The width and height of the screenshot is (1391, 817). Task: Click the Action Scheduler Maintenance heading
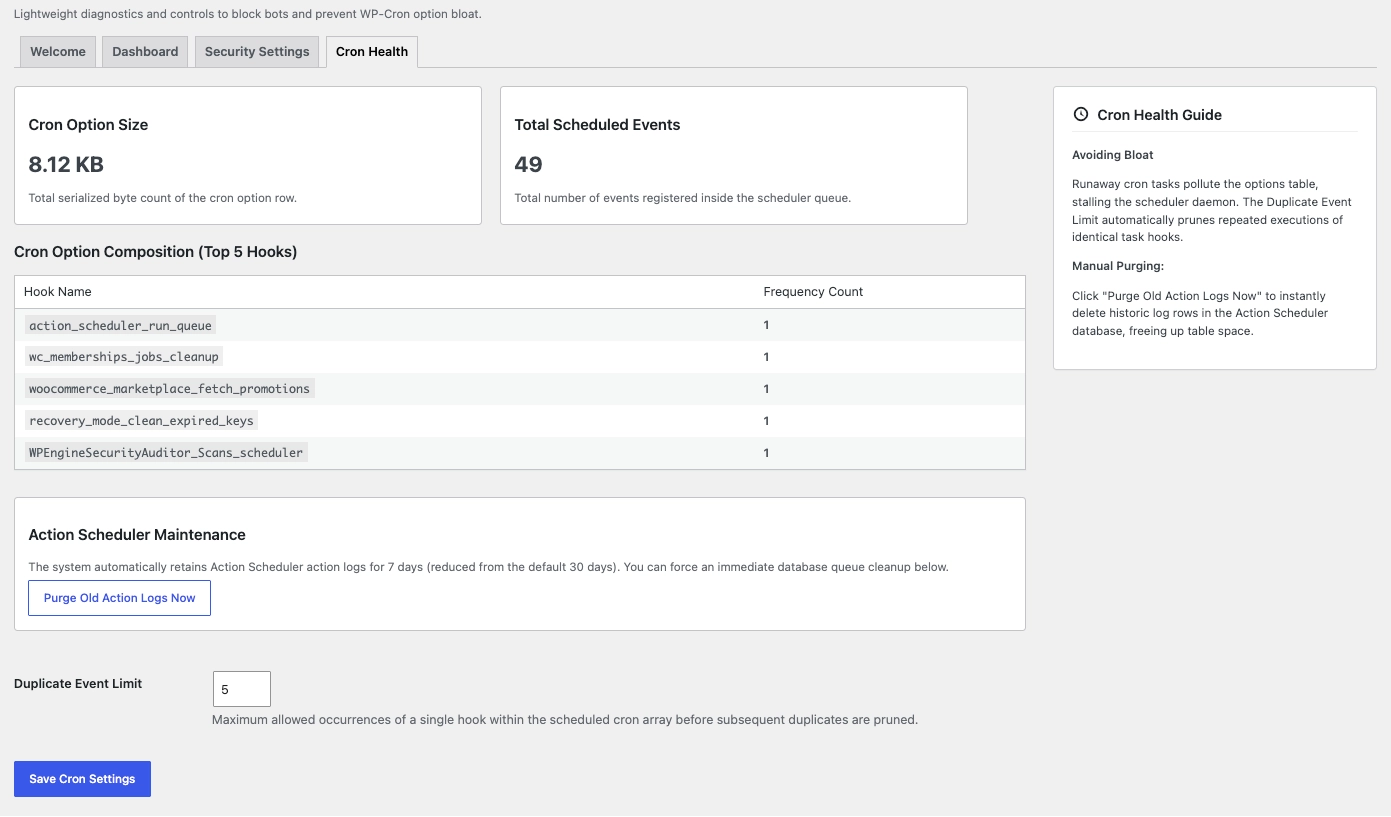tap(137, 535)
